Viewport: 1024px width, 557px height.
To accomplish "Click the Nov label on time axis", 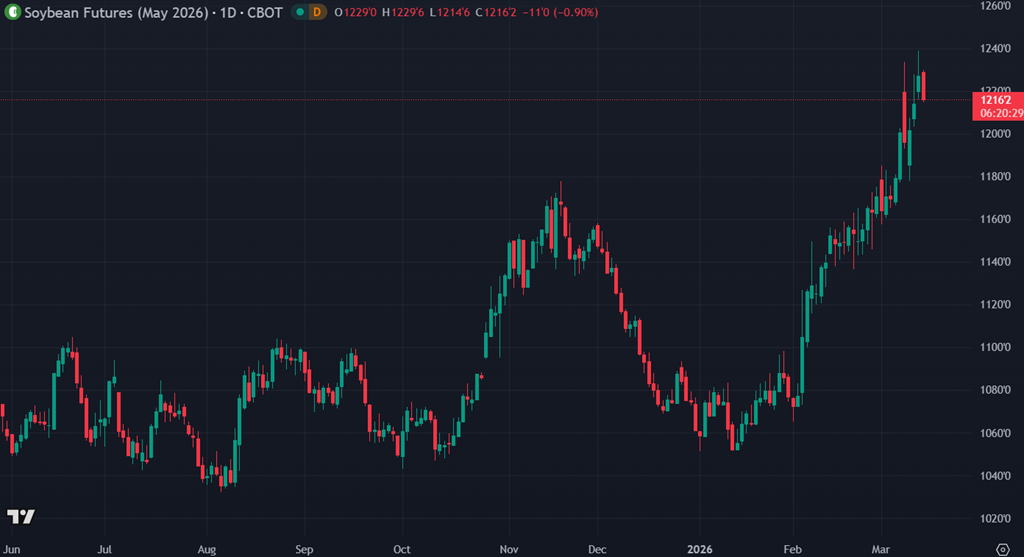I will 507,549.
